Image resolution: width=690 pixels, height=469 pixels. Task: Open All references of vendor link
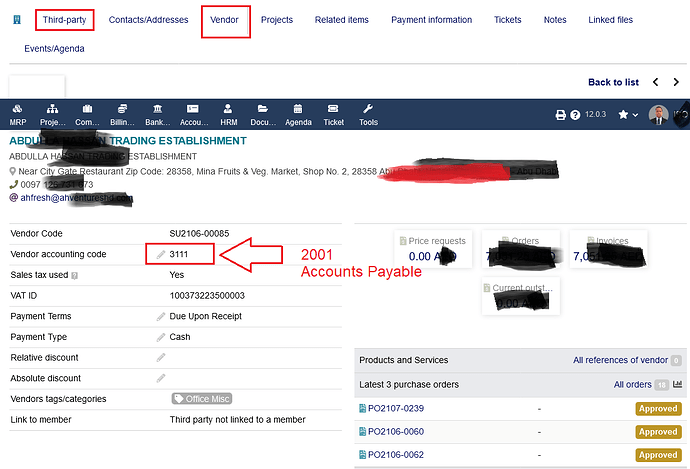620,360
